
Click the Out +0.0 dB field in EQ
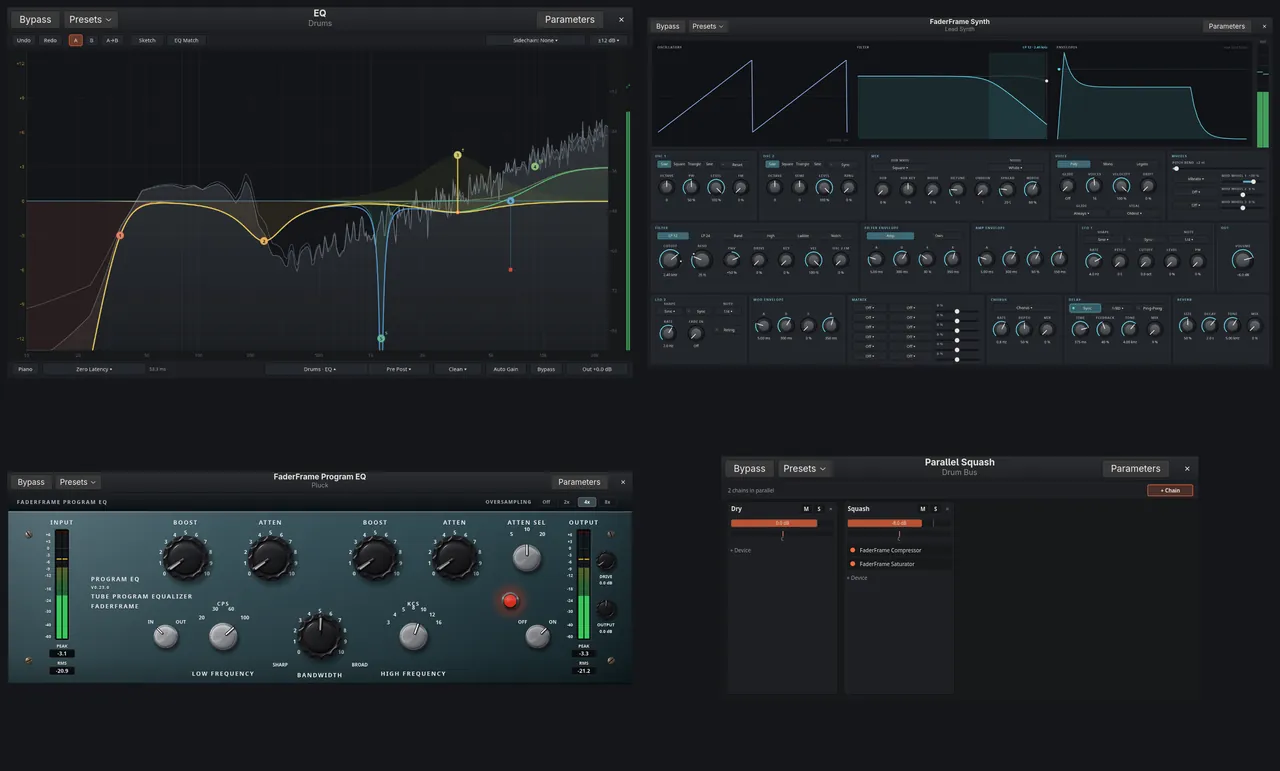tap(597, 369)
